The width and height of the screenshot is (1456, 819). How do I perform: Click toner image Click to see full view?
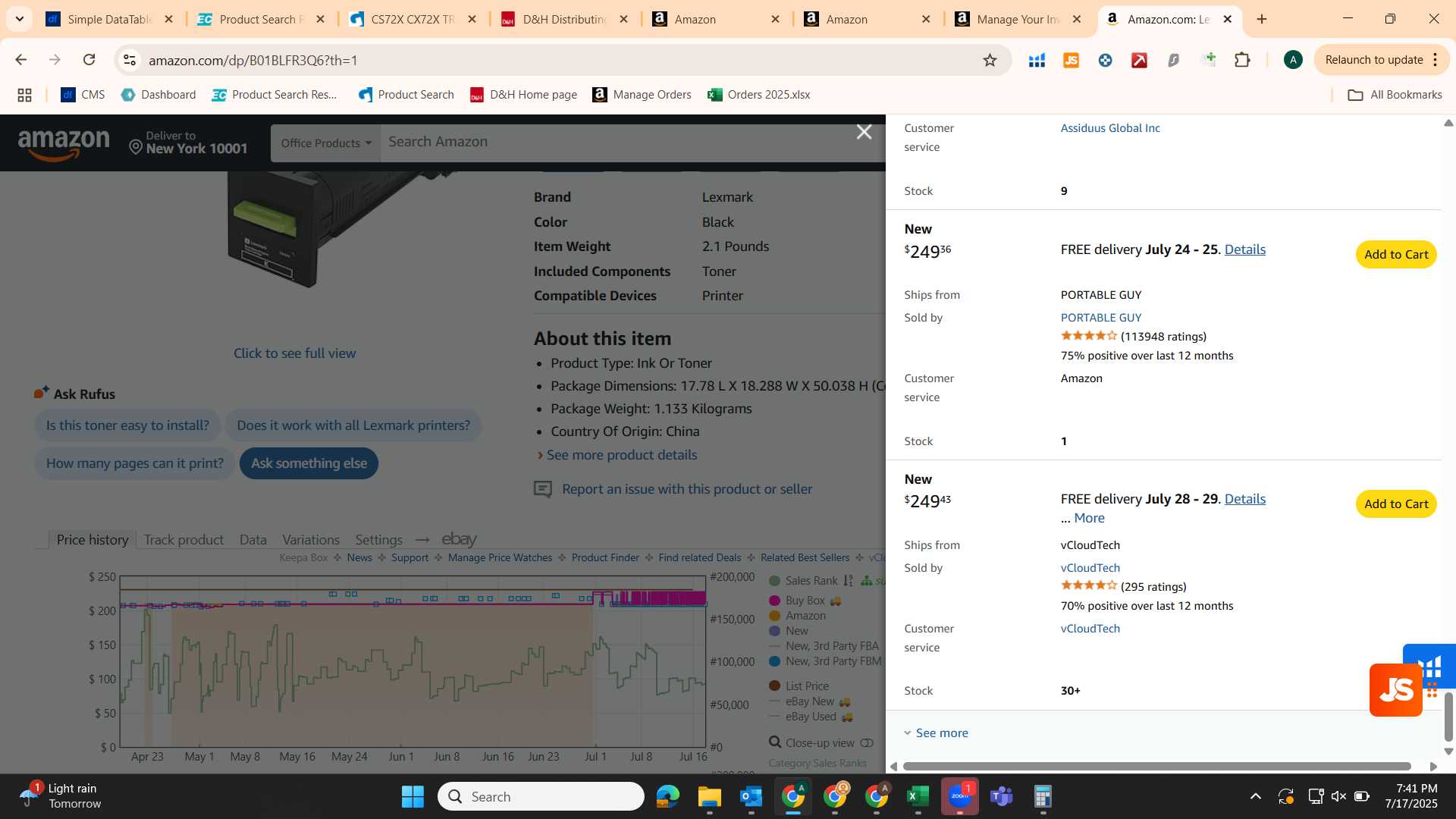click(294, 353)
